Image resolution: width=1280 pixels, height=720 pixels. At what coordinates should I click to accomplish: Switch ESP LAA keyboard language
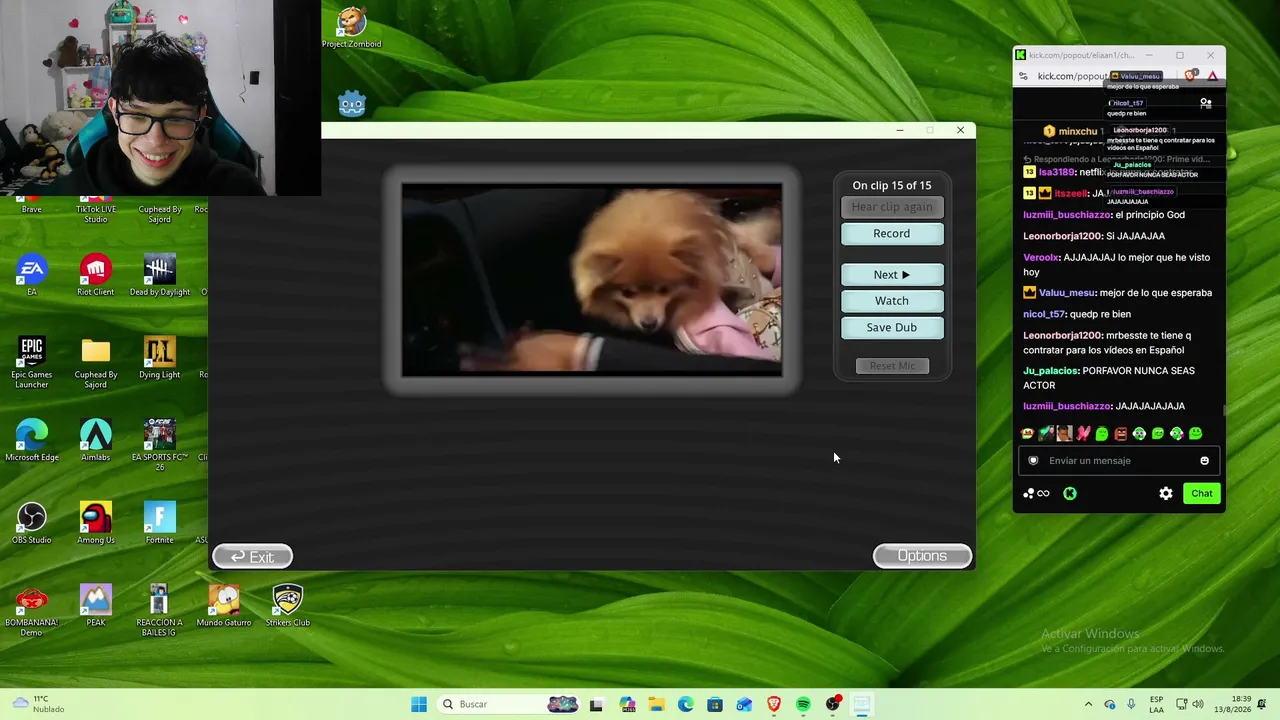pos(1157,704)
